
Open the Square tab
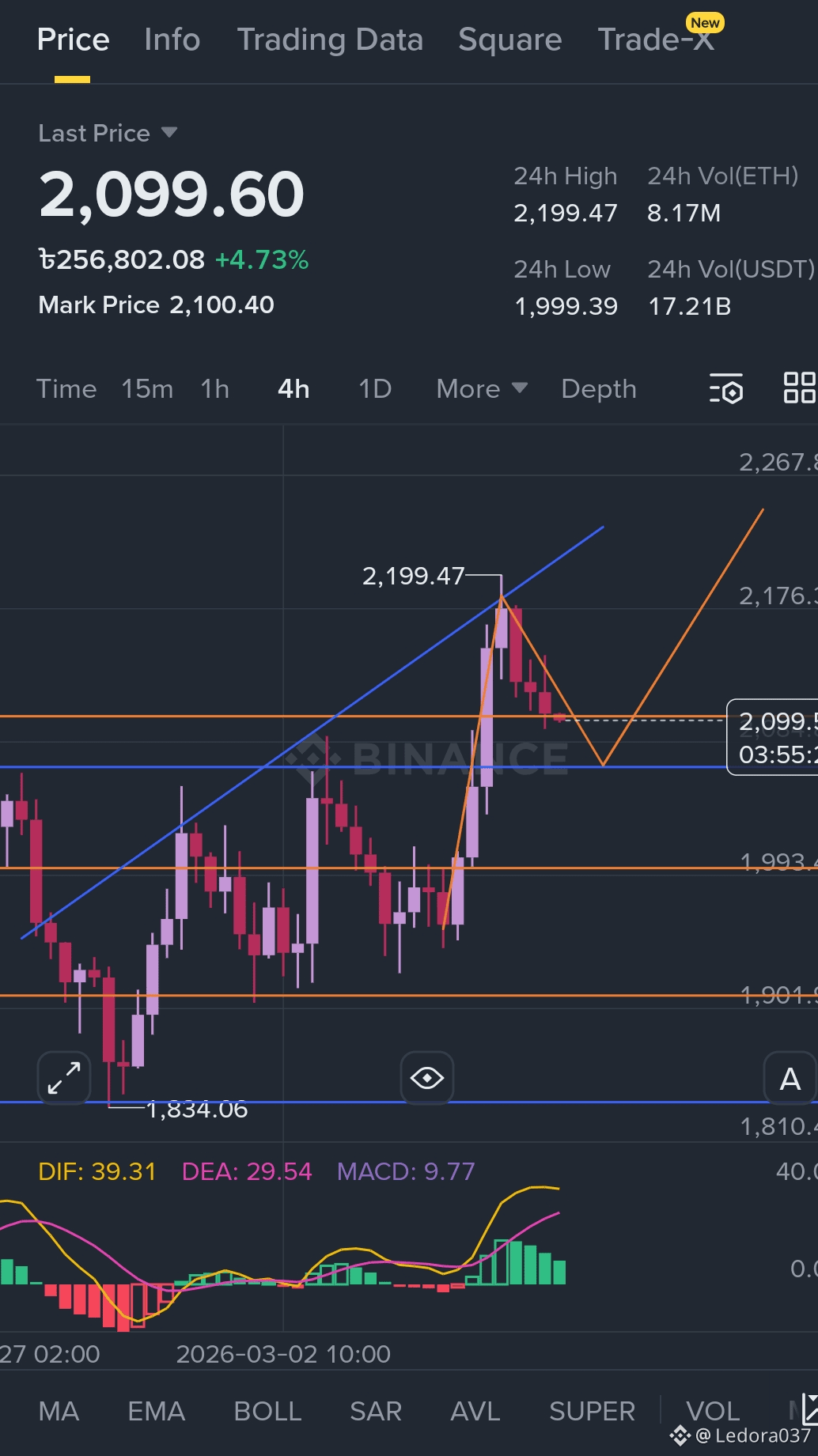[510, 40]
